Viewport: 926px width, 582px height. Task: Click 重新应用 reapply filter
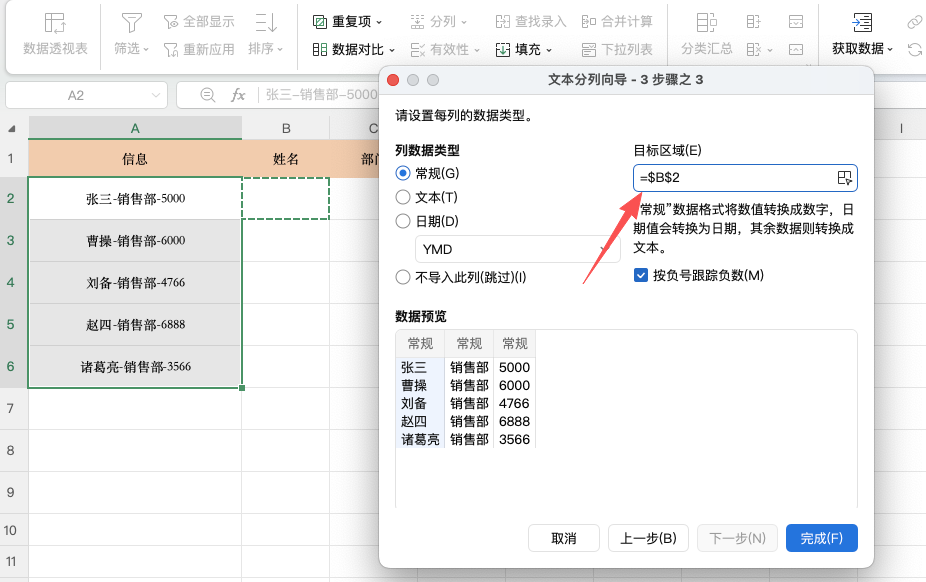199,50
